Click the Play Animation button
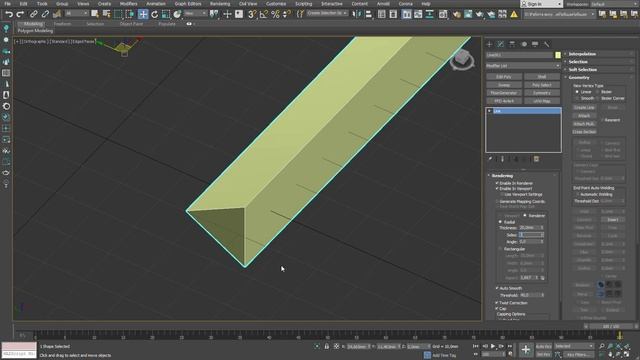The width and height of the screenshot is (640, 360). 493,346
